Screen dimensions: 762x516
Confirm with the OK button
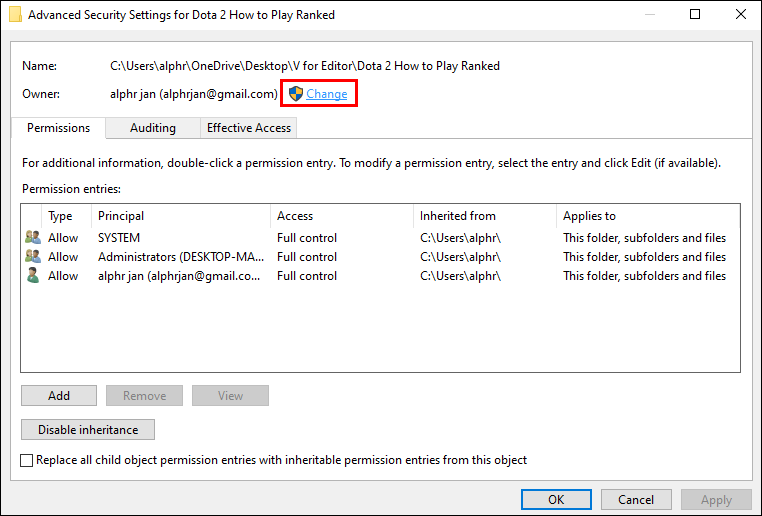(556, 499)
